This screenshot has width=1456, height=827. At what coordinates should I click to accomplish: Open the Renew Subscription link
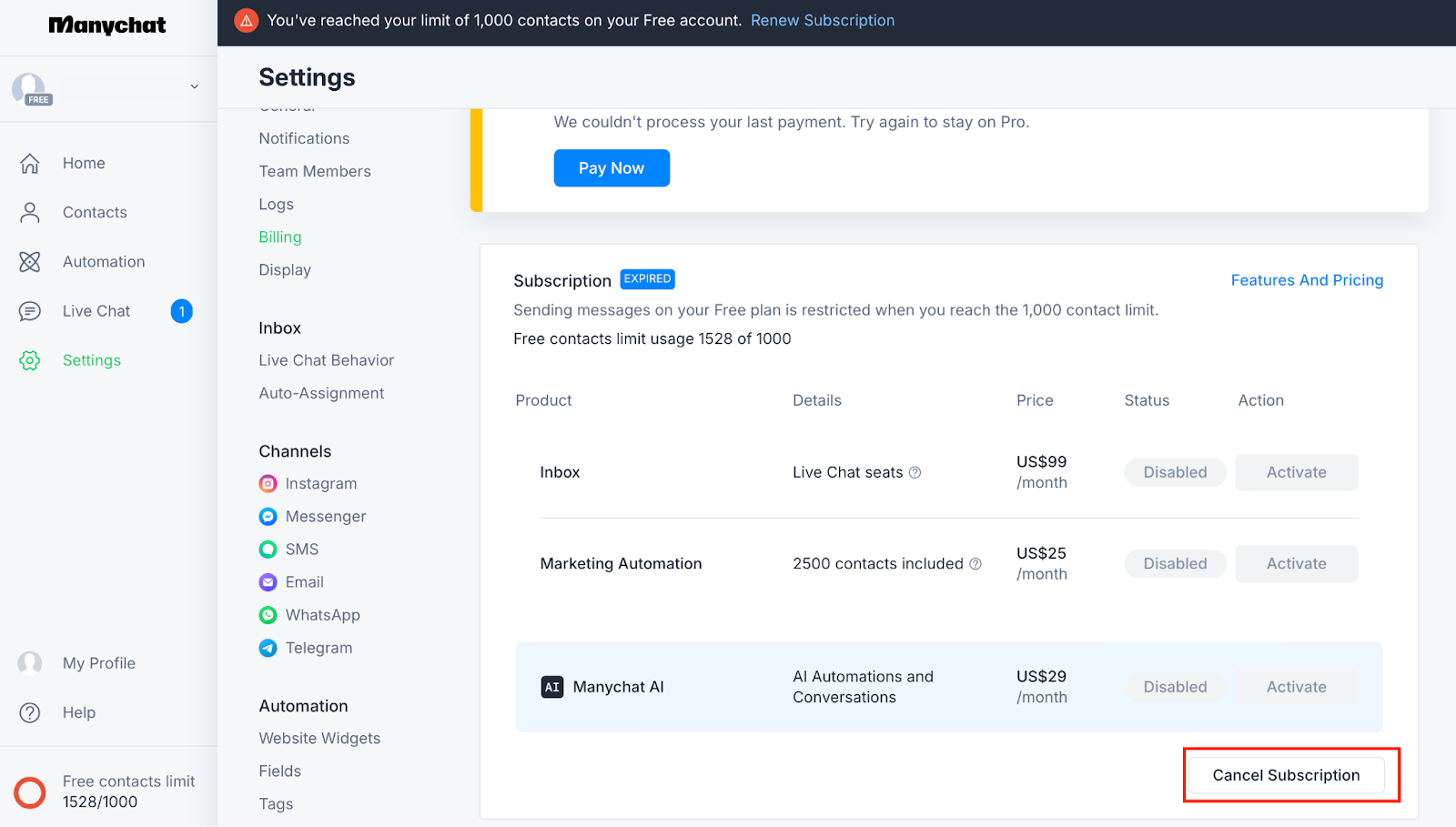[822, 20]
